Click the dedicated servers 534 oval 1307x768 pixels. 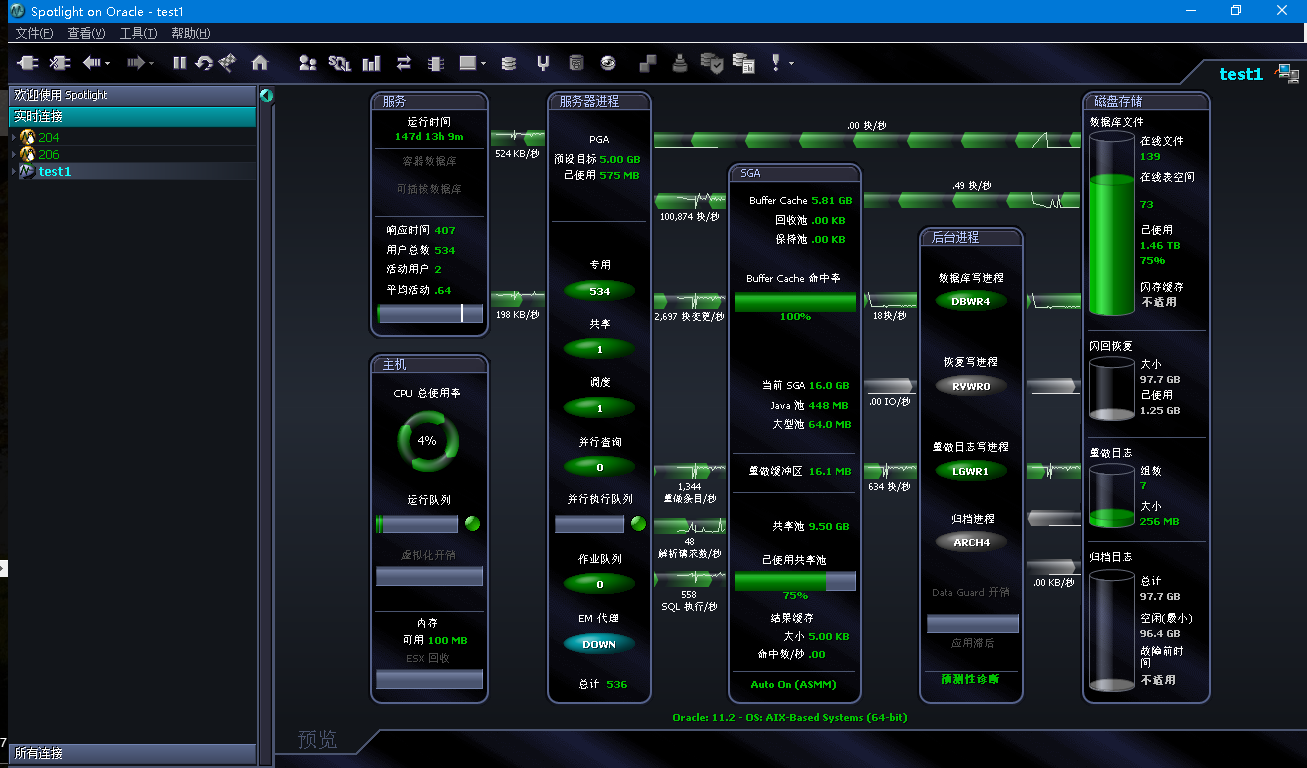tap(599, 291)
